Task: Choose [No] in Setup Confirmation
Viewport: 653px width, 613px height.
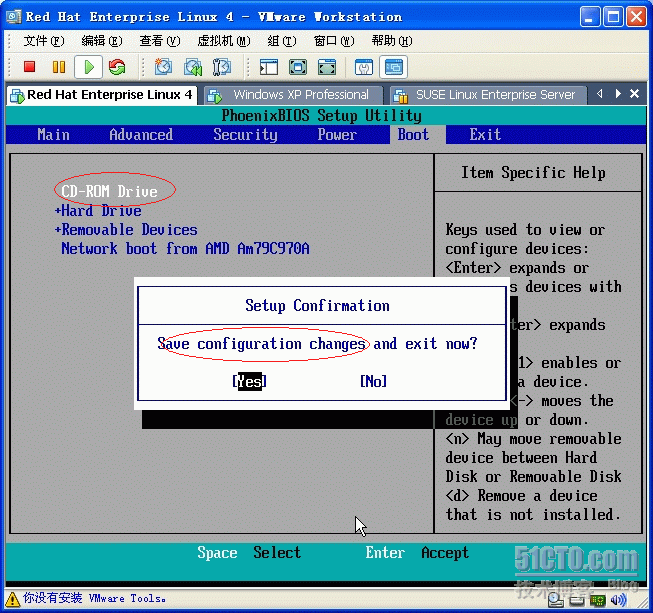Action: 373,381
